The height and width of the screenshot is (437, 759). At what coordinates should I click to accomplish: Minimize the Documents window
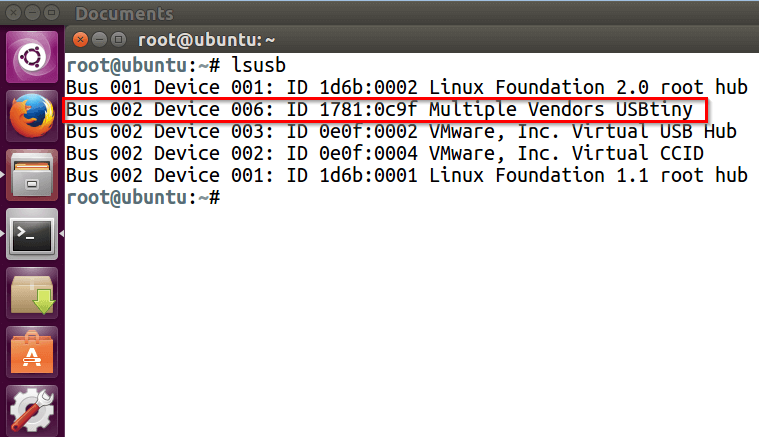click(x=32, y=13)
